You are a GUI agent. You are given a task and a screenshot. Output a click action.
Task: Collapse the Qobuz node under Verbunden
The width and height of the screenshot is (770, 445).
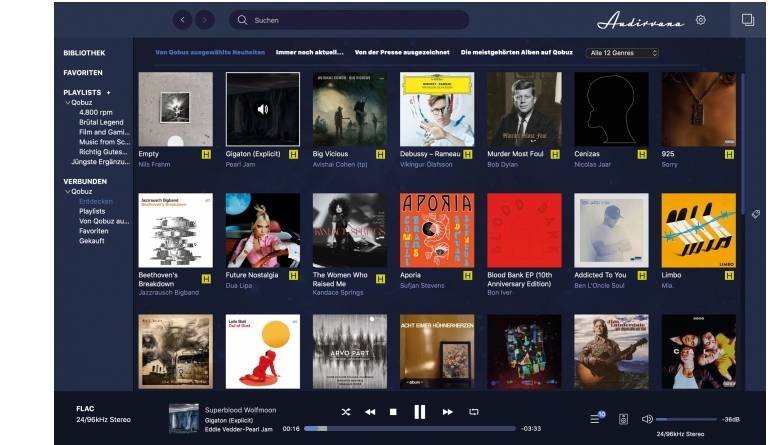68,192
